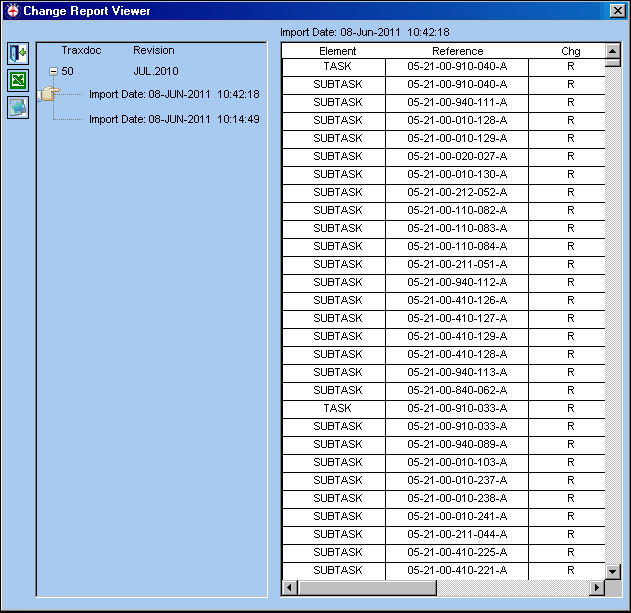Select reference 05-21-00-410-225-A
The height and width of the screenshot is (613, 631).
point(457,553)
